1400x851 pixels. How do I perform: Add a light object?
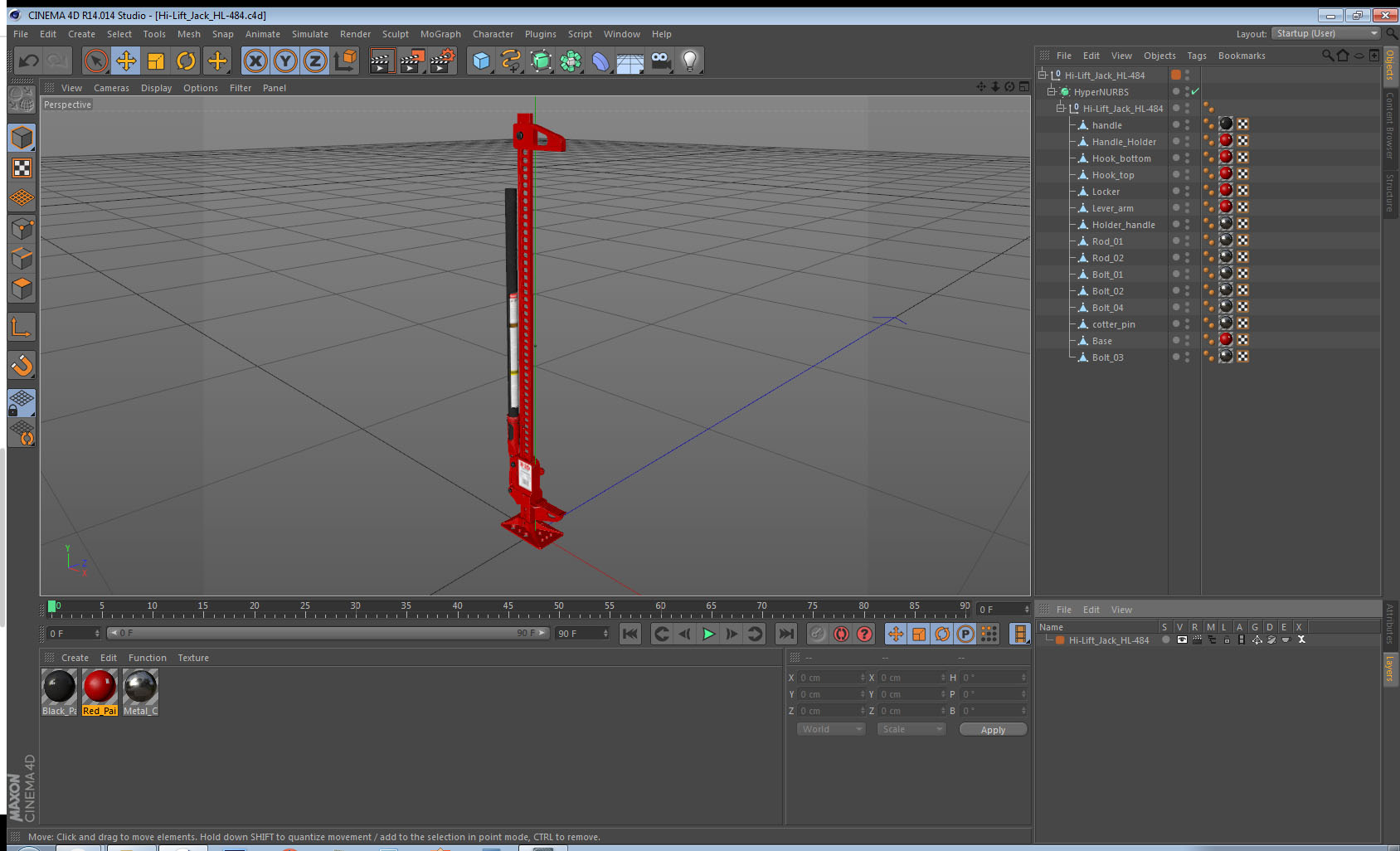click(690, 61)
